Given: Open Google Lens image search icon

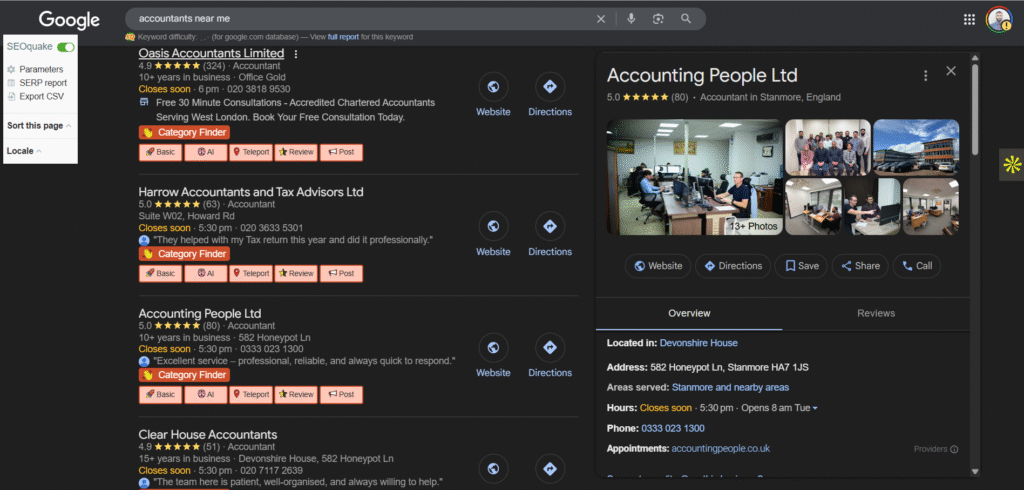Looking at the screenshot, I should (658, 19).
